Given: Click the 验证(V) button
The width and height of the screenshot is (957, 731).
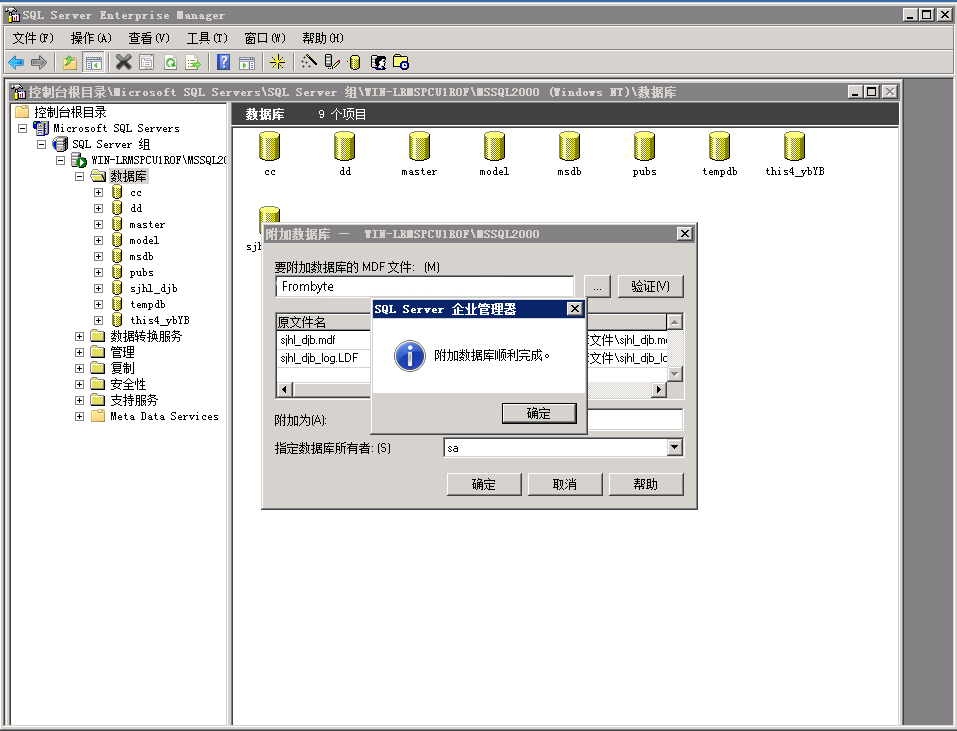Looking at the screenshot, I should pyautogui.click(x=650, y=287).
